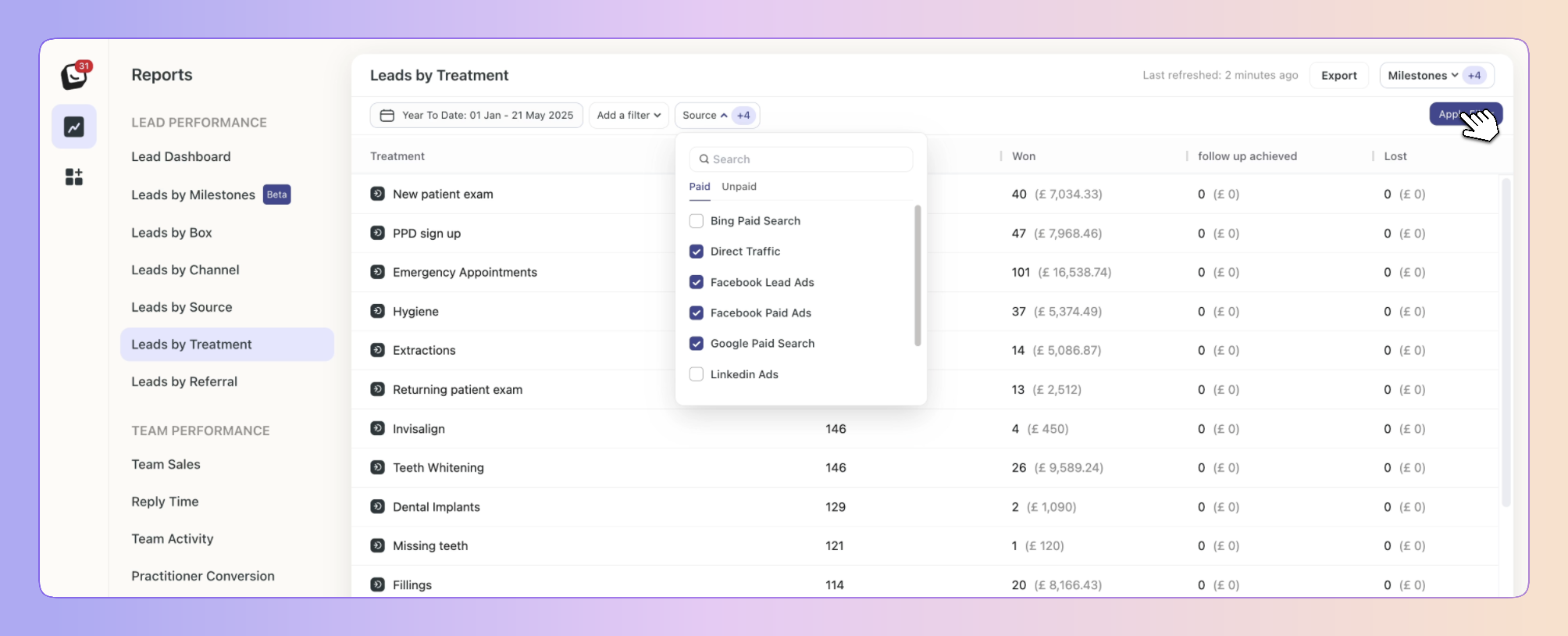Click Fillings leads count 114
Image resolution: width=1568 pixels, height=636 pixels.
click(835, 585)
